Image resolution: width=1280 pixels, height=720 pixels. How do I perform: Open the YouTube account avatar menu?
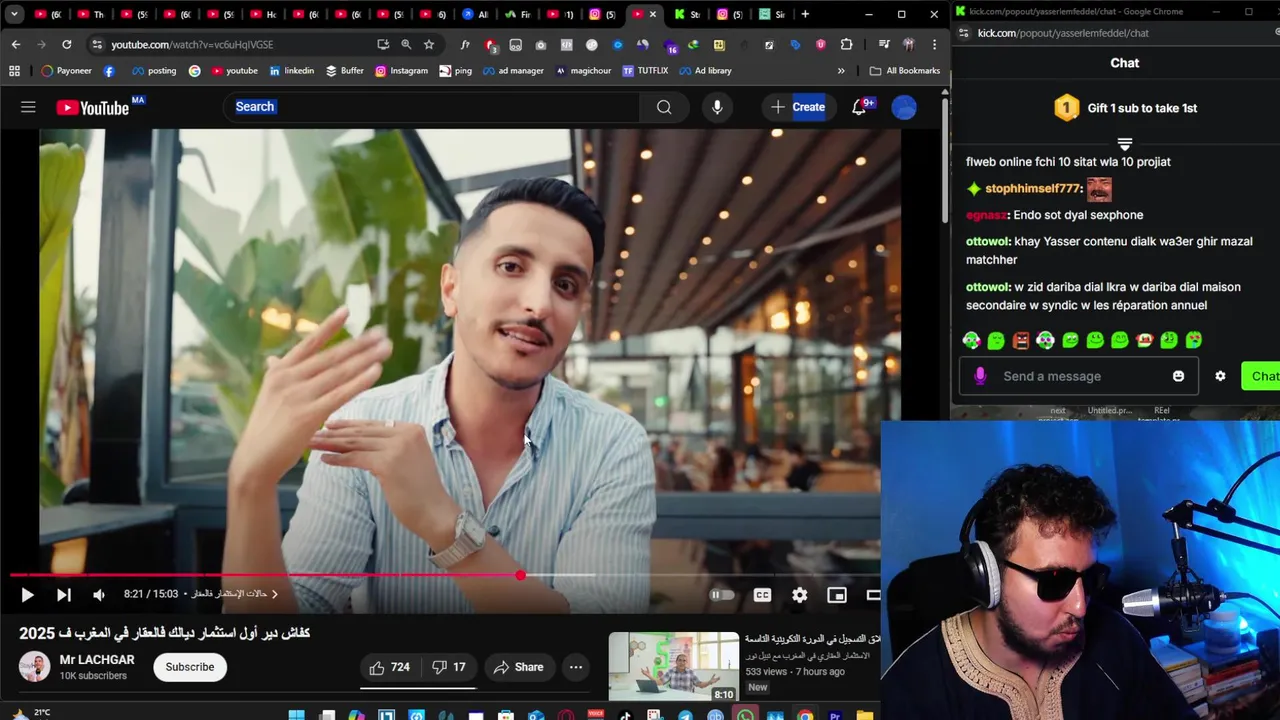pos(904,107)
